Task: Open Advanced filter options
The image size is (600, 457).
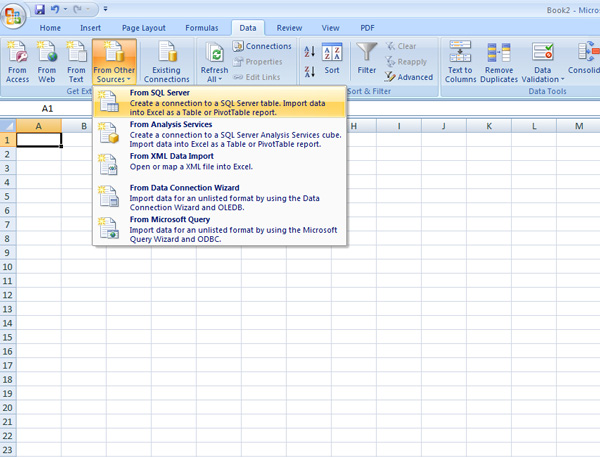Action: coord(409,77)
